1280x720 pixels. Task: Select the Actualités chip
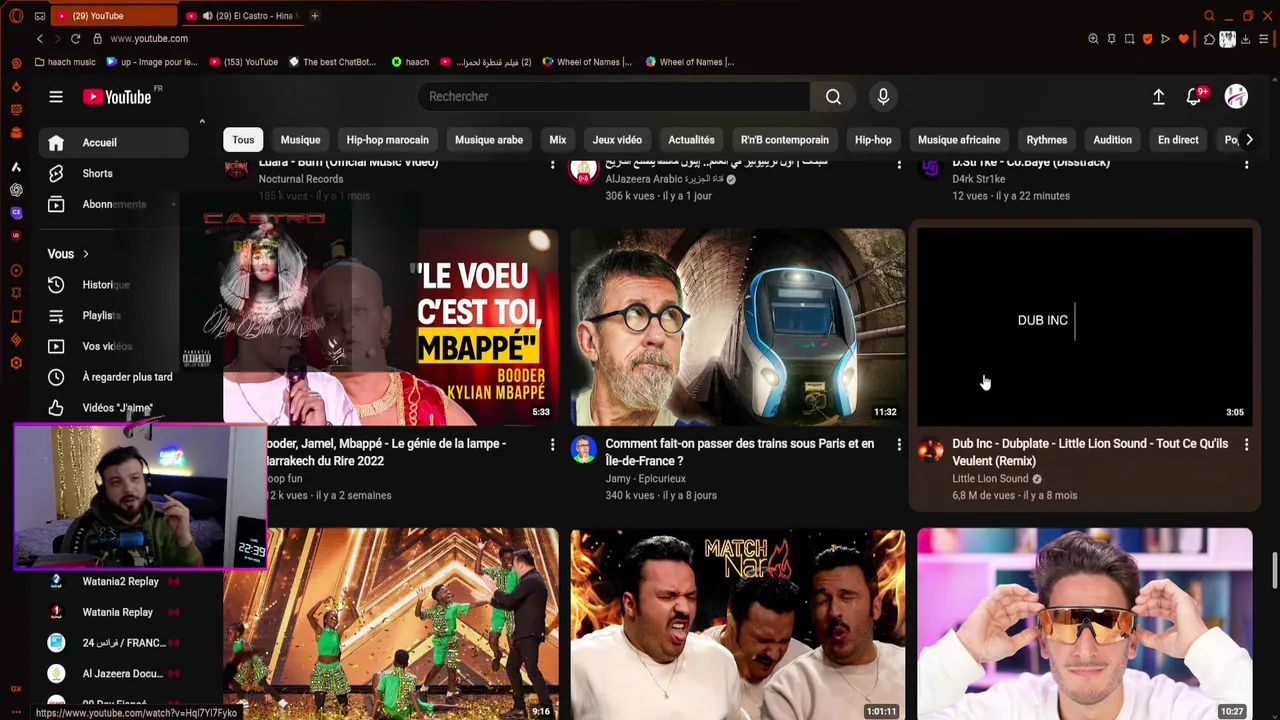coord(691,140)
